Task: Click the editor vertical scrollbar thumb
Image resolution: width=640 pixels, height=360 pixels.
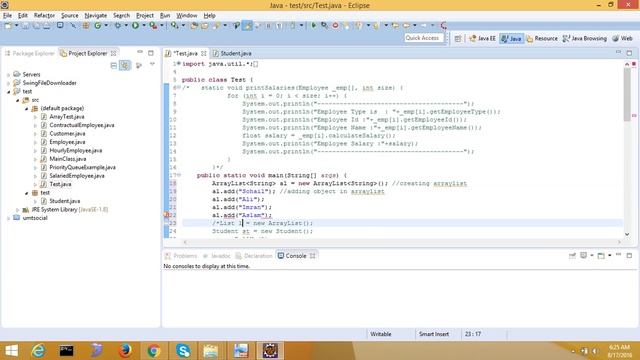Action: coord(627,94)
